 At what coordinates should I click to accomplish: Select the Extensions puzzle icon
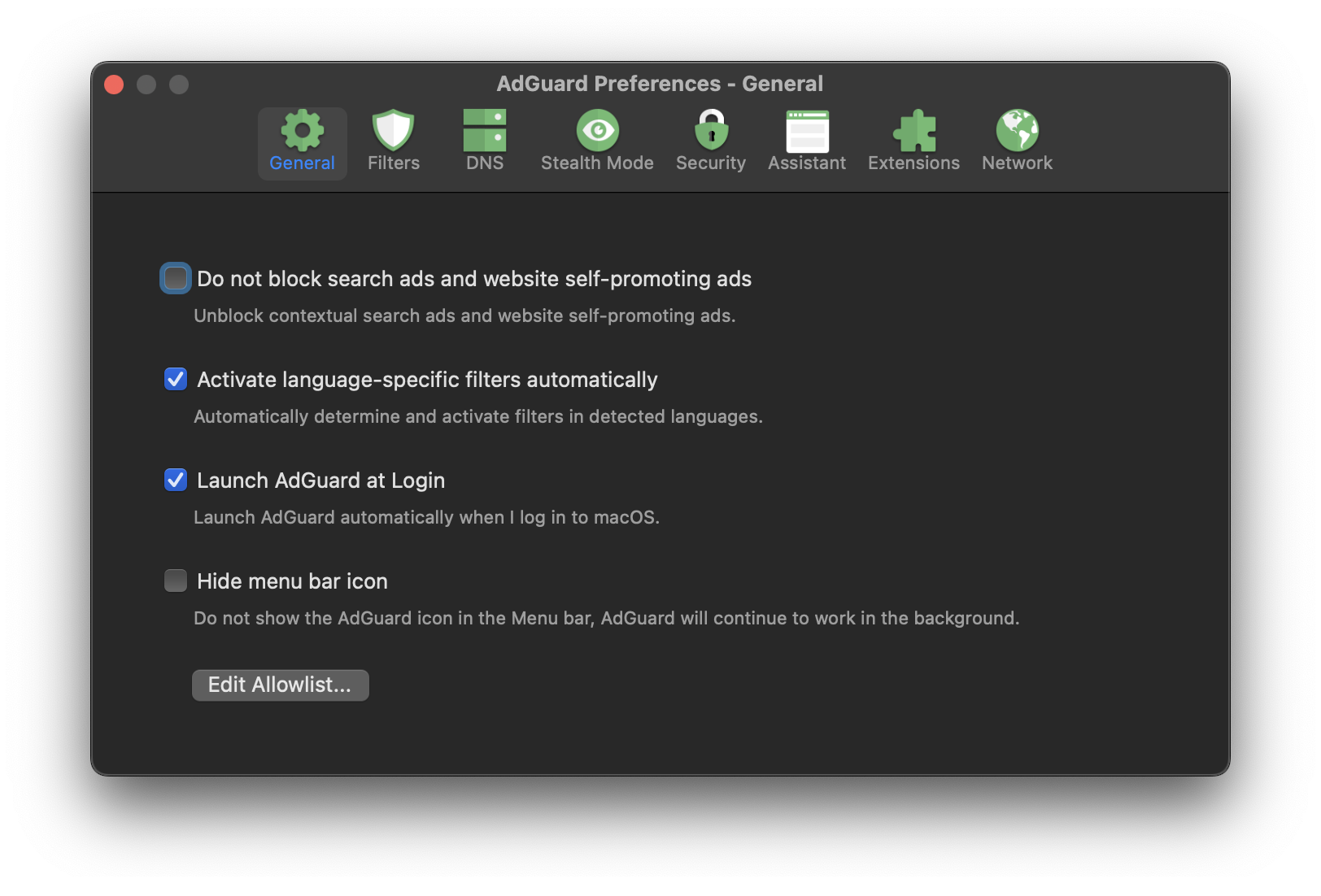pos(913,130)
